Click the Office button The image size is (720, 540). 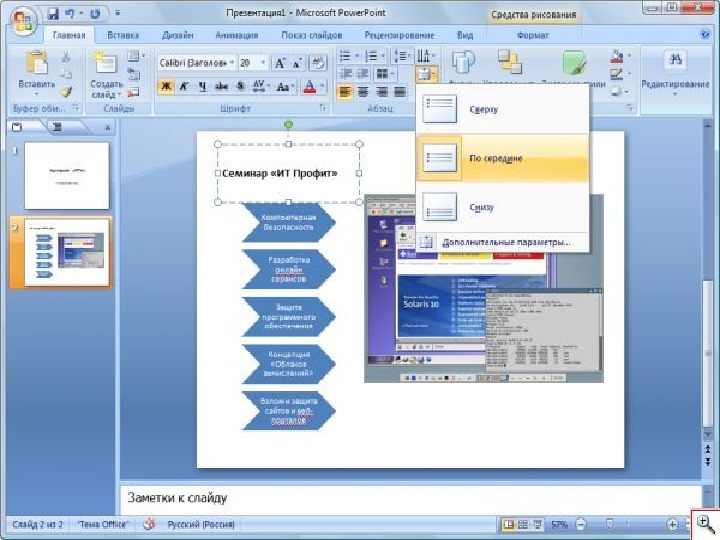click(x=24, y=18)
